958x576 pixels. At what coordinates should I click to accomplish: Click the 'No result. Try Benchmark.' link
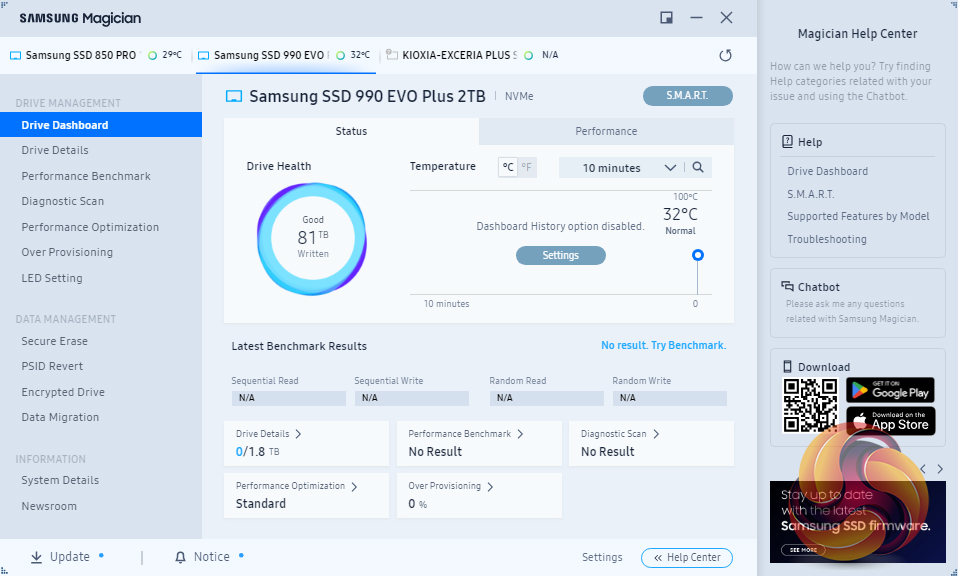(x=664, y=345)
